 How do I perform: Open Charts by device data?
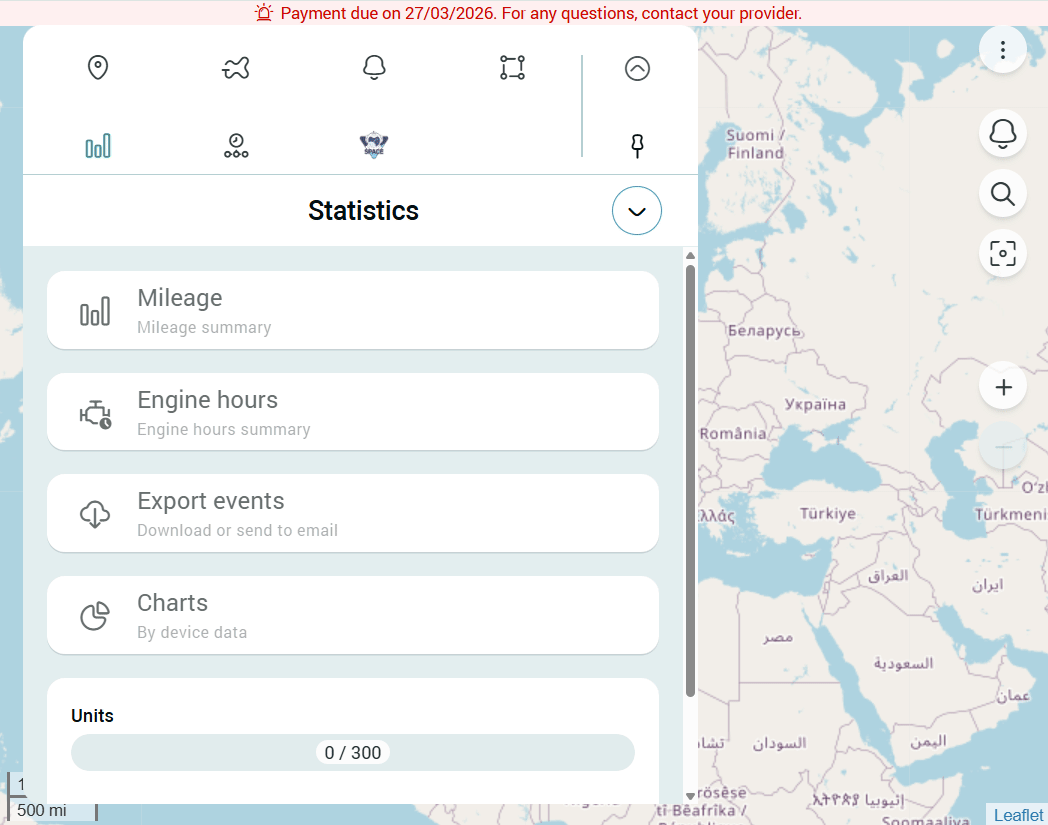(353, 615)
